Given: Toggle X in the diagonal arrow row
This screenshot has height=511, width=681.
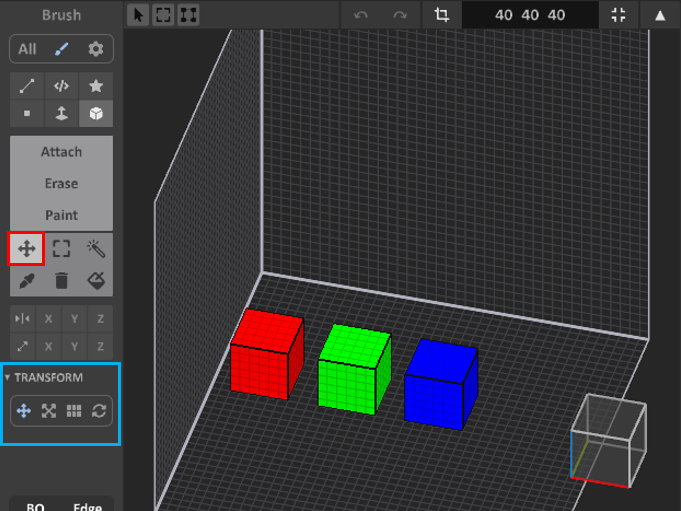Looking at the screenshot, I should click(48, 346).
